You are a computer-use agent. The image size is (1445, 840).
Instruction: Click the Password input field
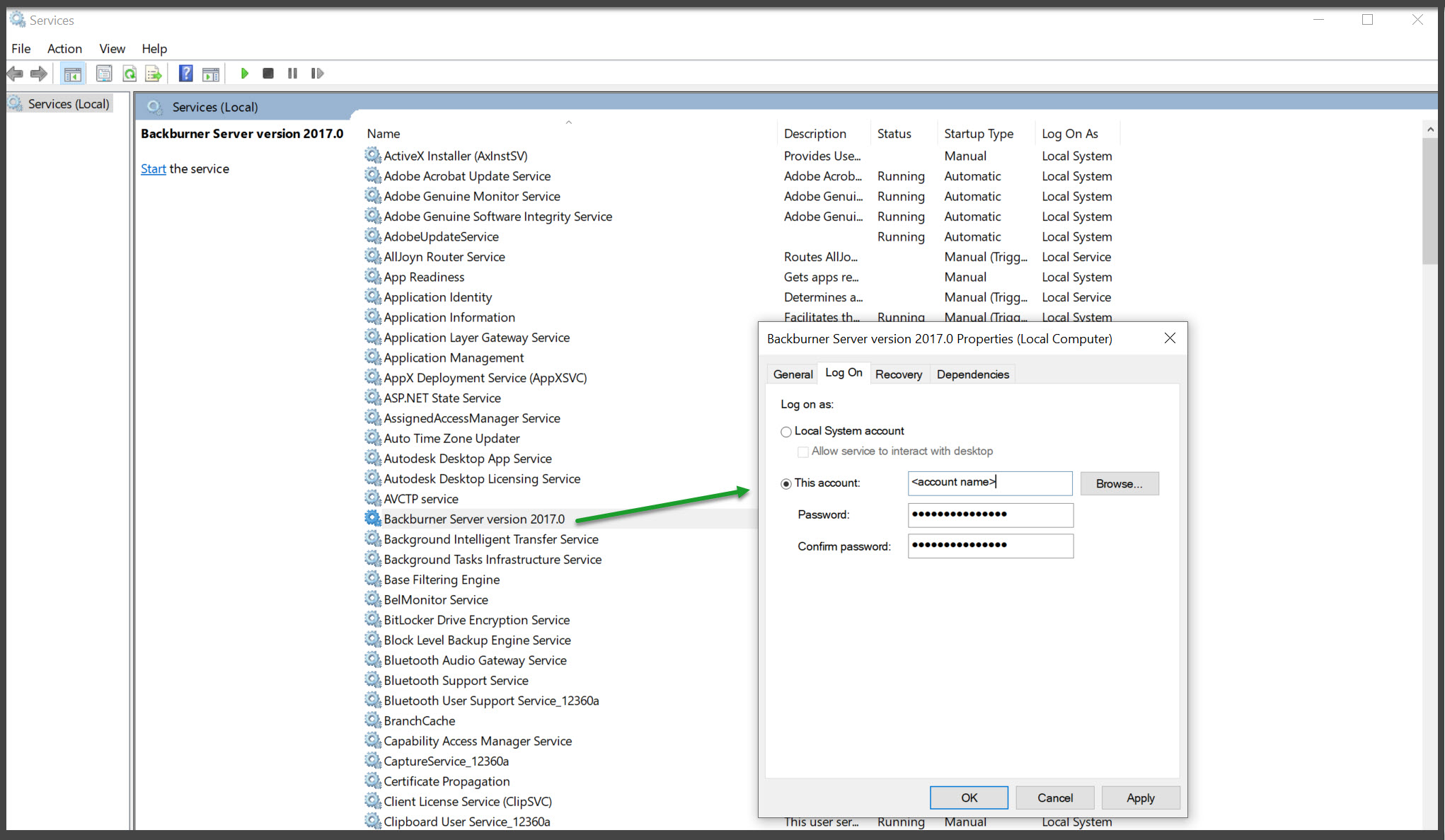[x=991, y=514]
